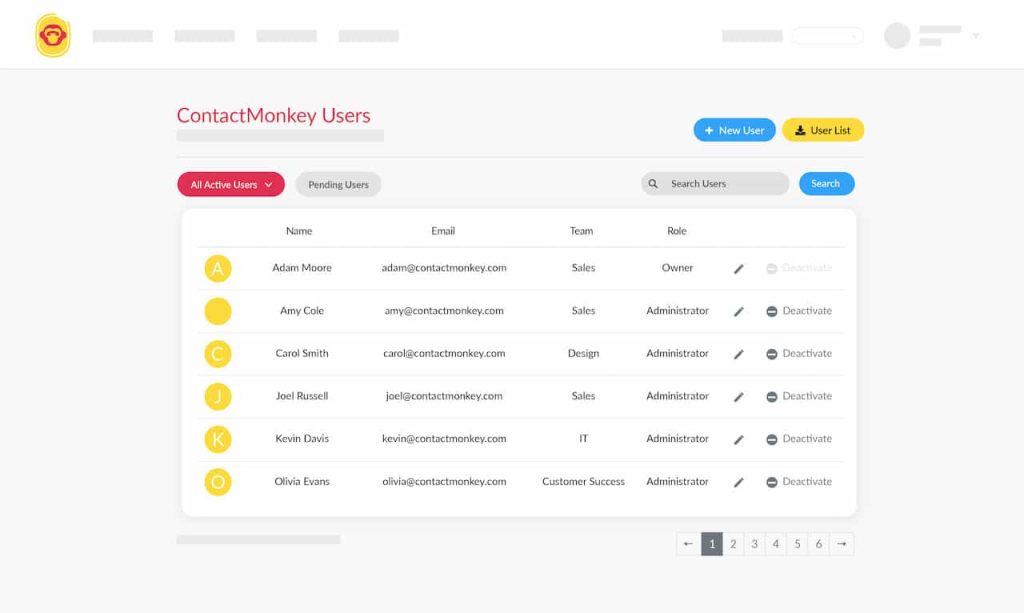Open the header placeholder dropdown selector

tap(827, 36)
